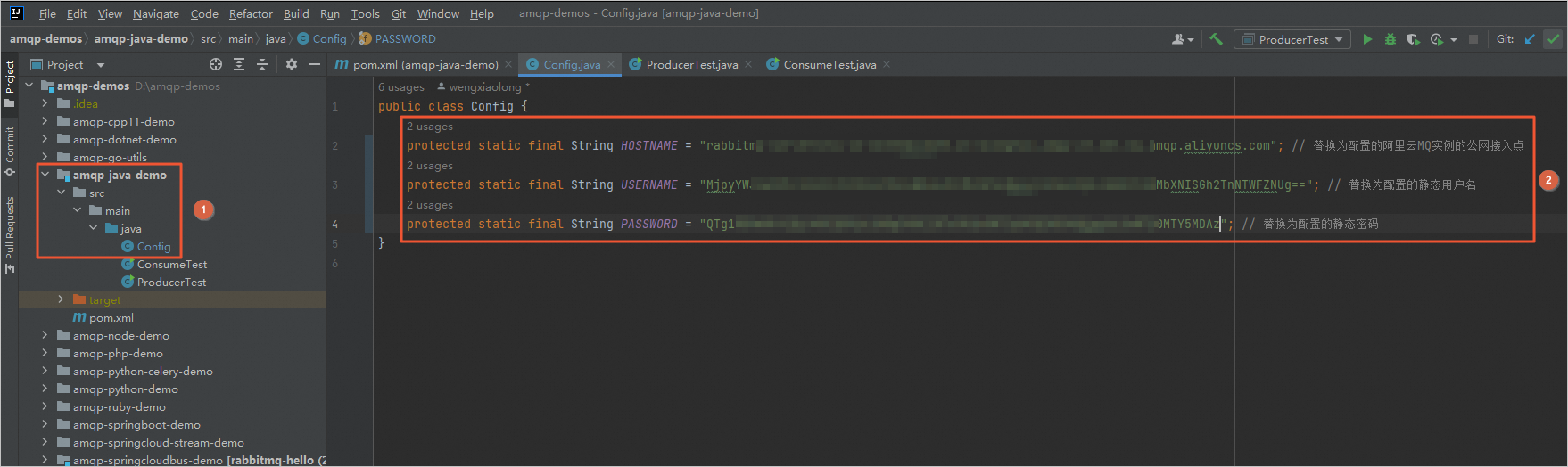Screen dimensions: 1568x467
Task: Click Expand All in Project panel
Action: point(239,64)
